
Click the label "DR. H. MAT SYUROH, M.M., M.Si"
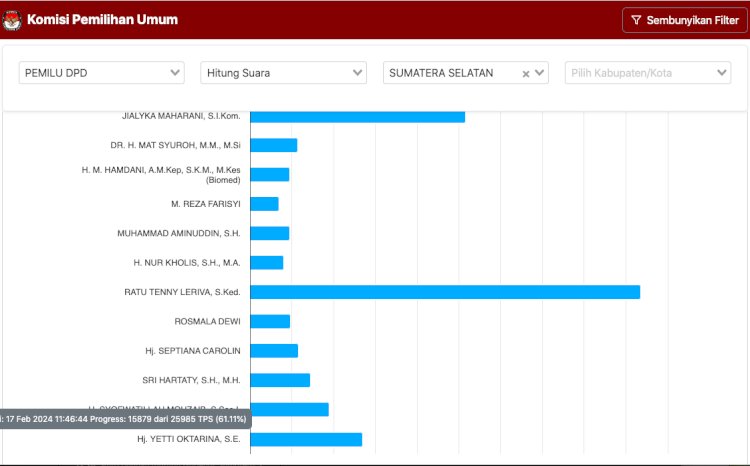pos(176,145)
